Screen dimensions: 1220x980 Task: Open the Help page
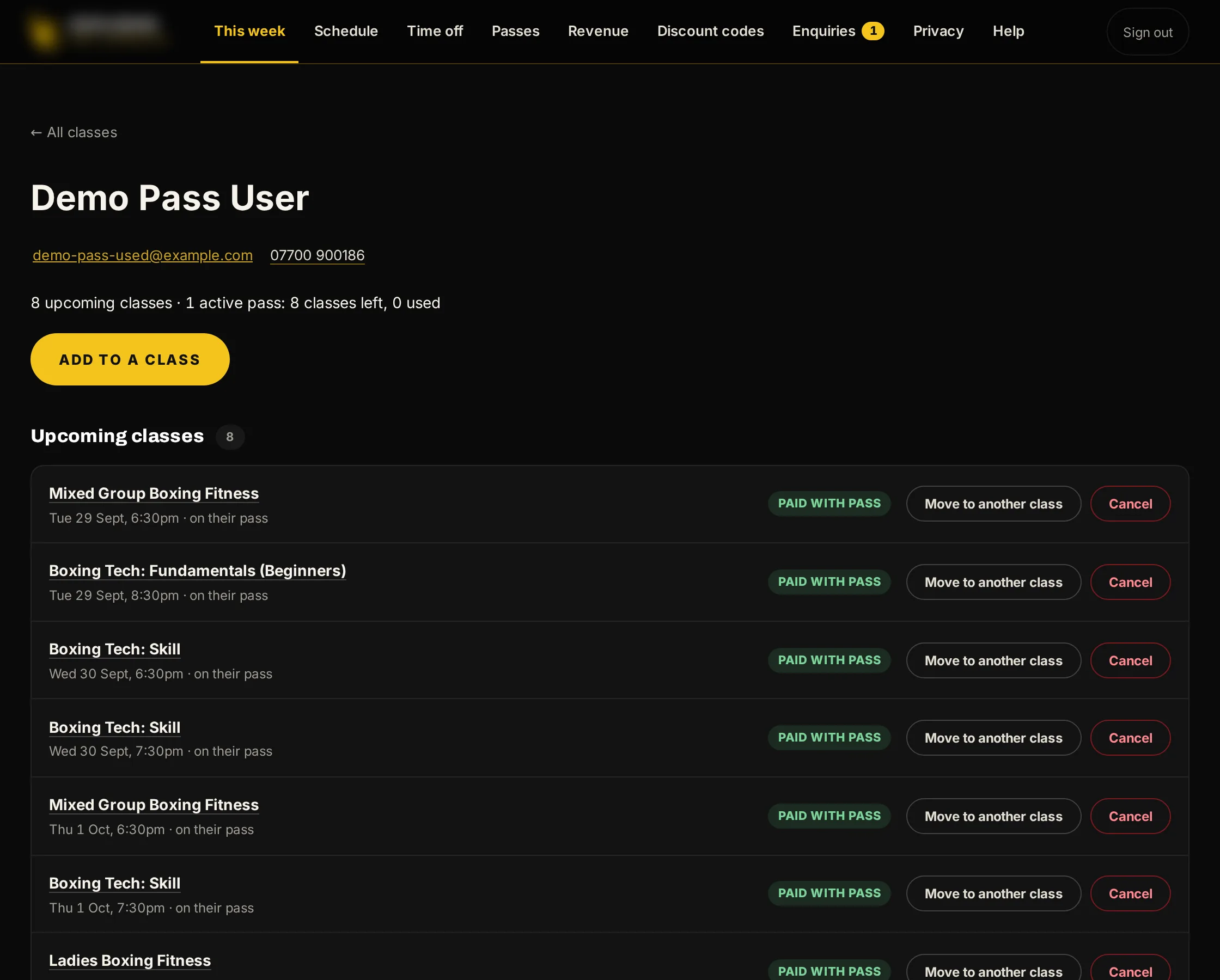point(1008,31)
